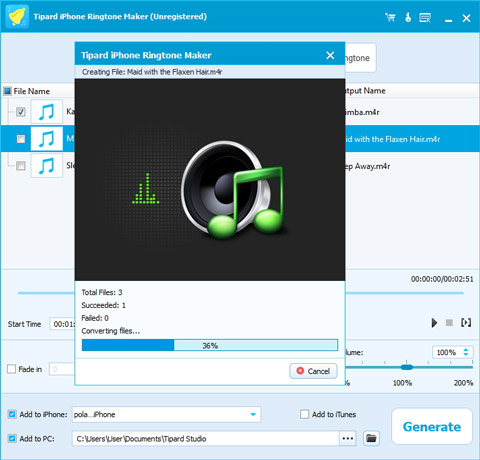The image size is (480, 460).
Task: Click the playback timeline track
Action: coord(240,293)
